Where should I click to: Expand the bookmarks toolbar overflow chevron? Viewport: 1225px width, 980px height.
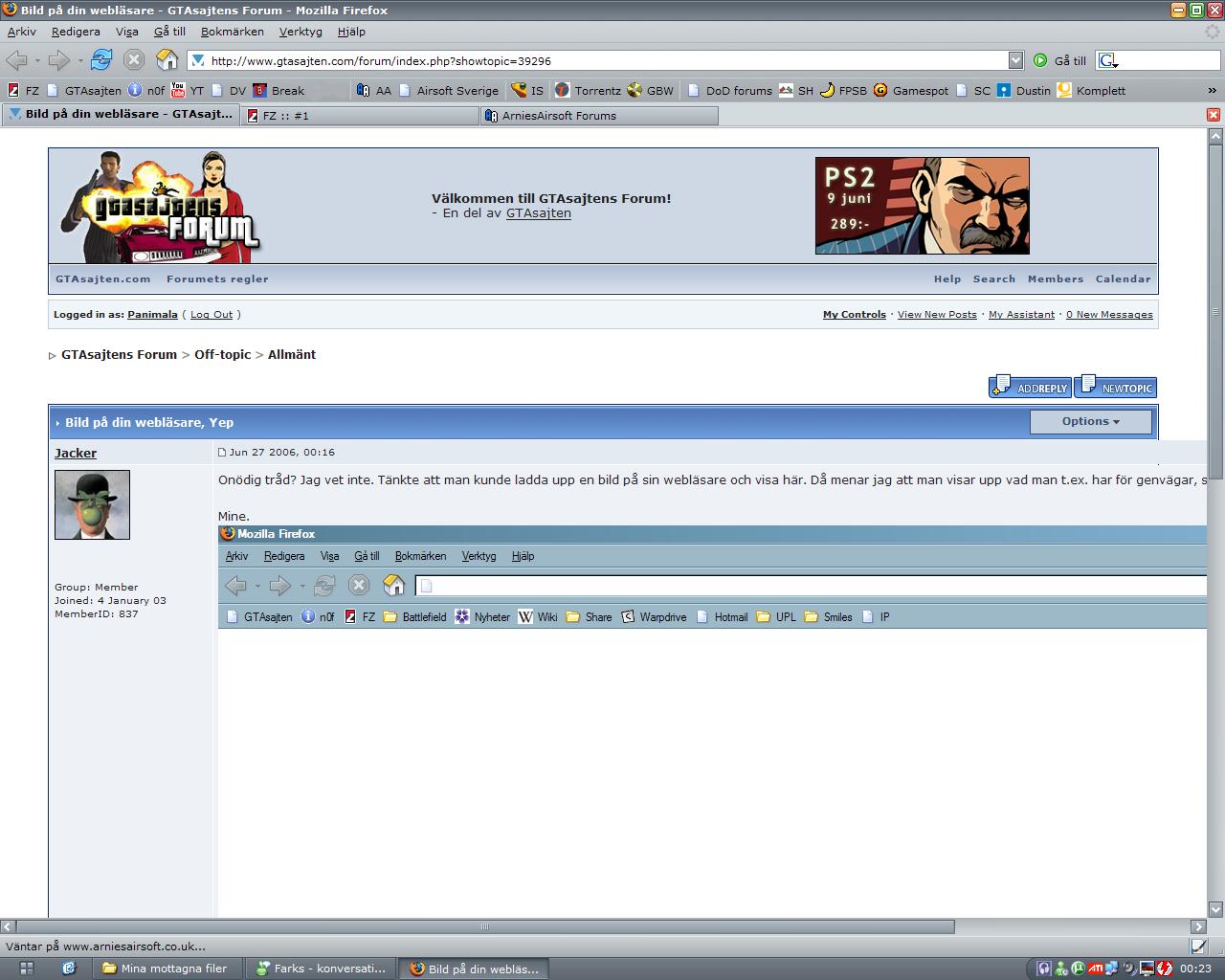point(1212,91)
